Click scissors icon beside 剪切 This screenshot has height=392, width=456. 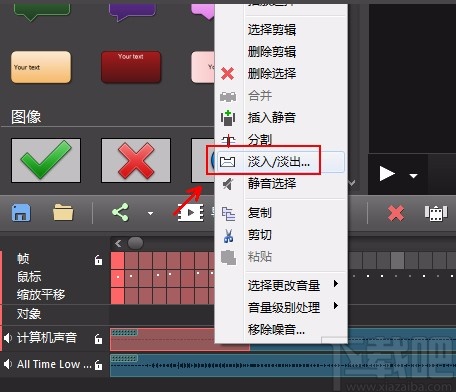point(228,236)
